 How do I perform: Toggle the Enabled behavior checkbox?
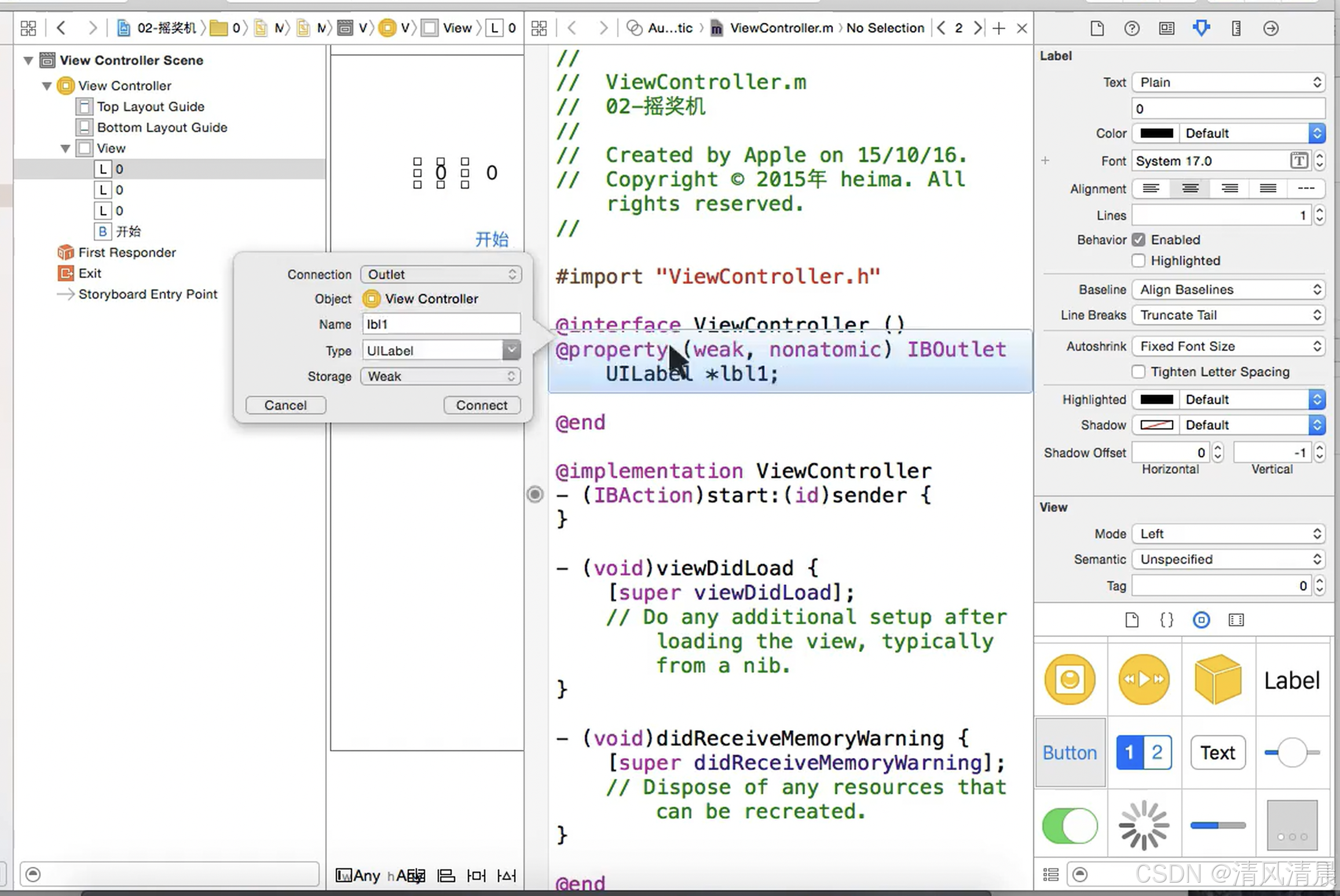[1138, 240]
